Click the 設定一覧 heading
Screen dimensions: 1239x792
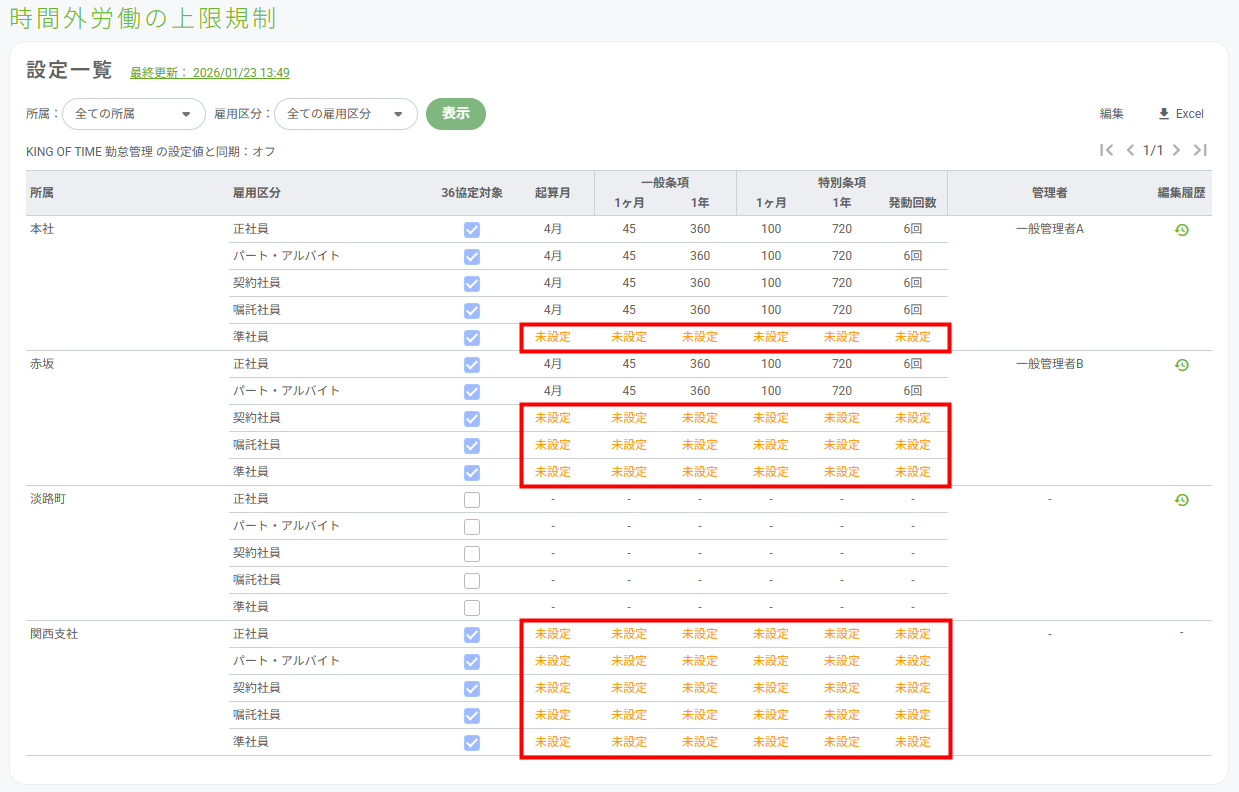pyautogui.click(x=69, y=70)
